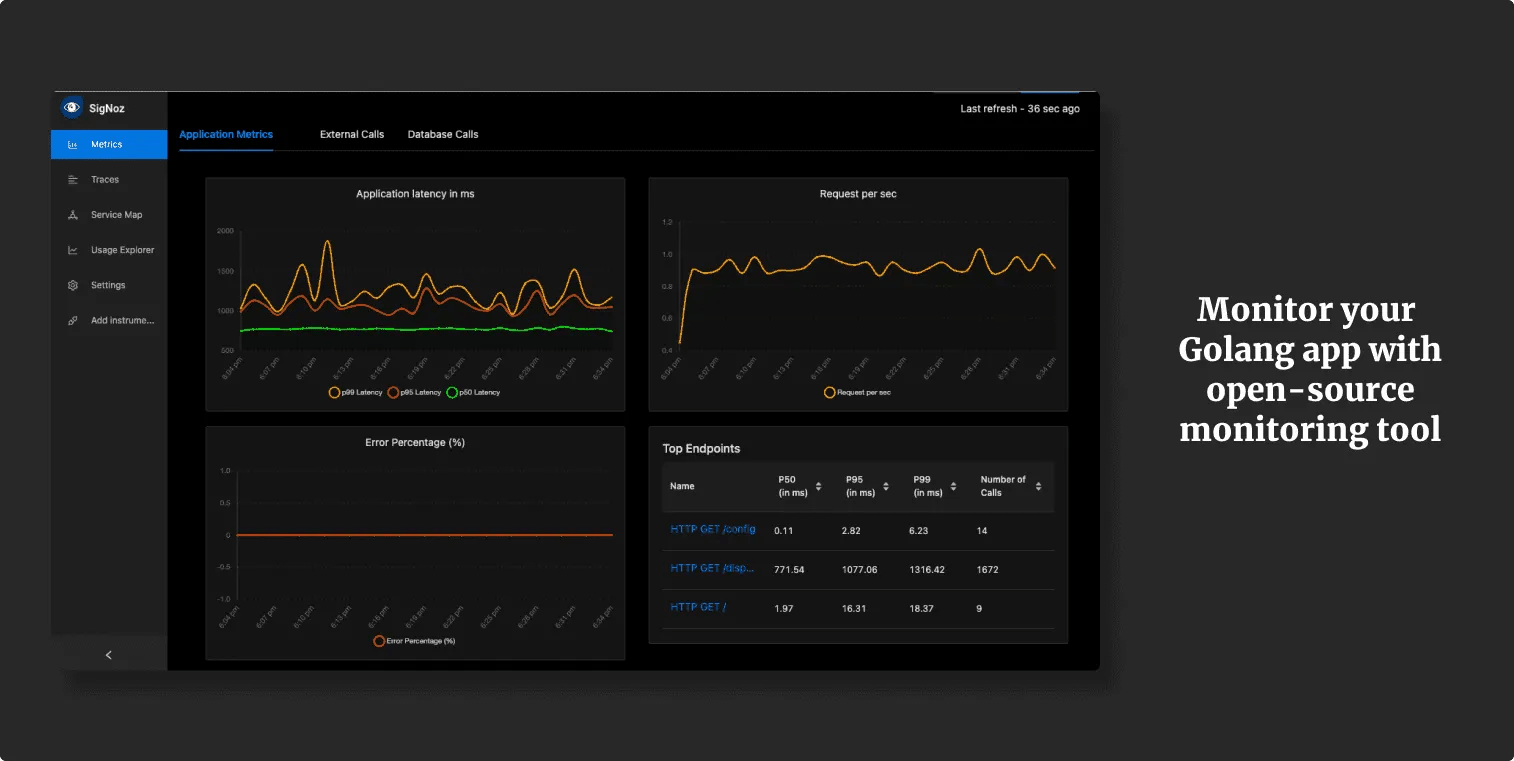Select the Error Percentage legend marker circle
The image size is (1514, 761).
tap(377, 640)
